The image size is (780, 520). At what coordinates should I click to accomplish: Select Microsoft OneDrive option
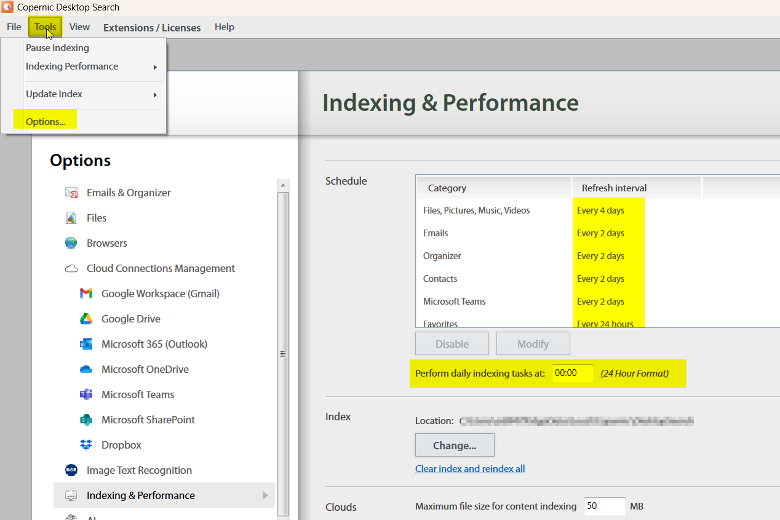(x=145, y=369)
